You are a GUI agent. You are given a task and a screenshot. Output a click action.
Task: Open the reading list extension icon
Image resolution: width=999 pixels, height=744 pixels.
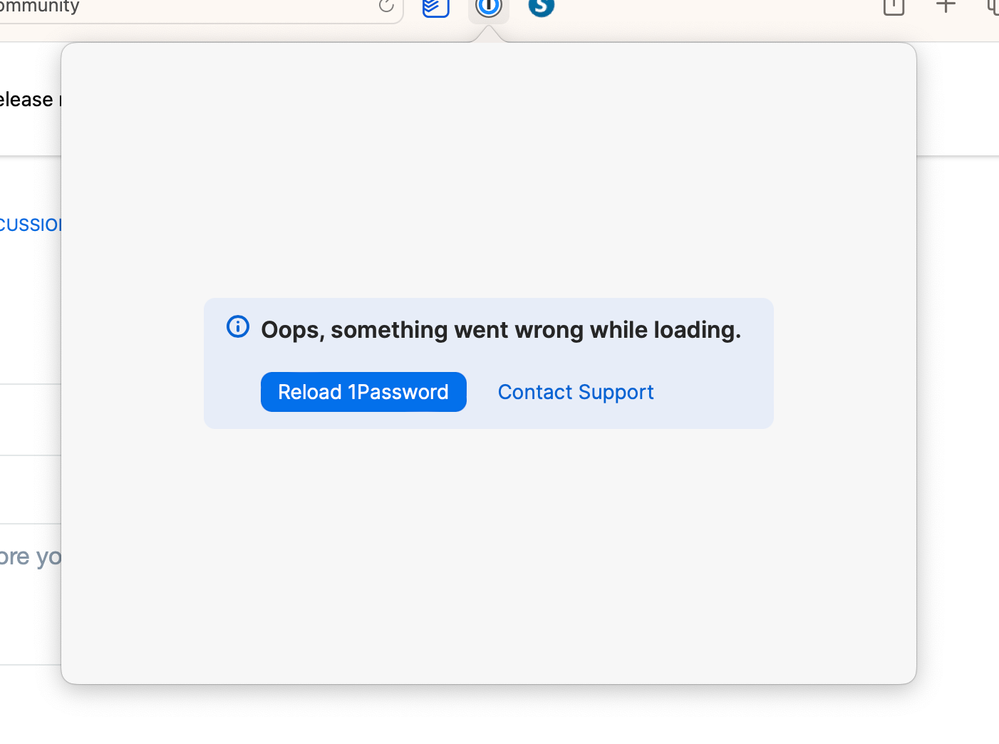[436, 8]
